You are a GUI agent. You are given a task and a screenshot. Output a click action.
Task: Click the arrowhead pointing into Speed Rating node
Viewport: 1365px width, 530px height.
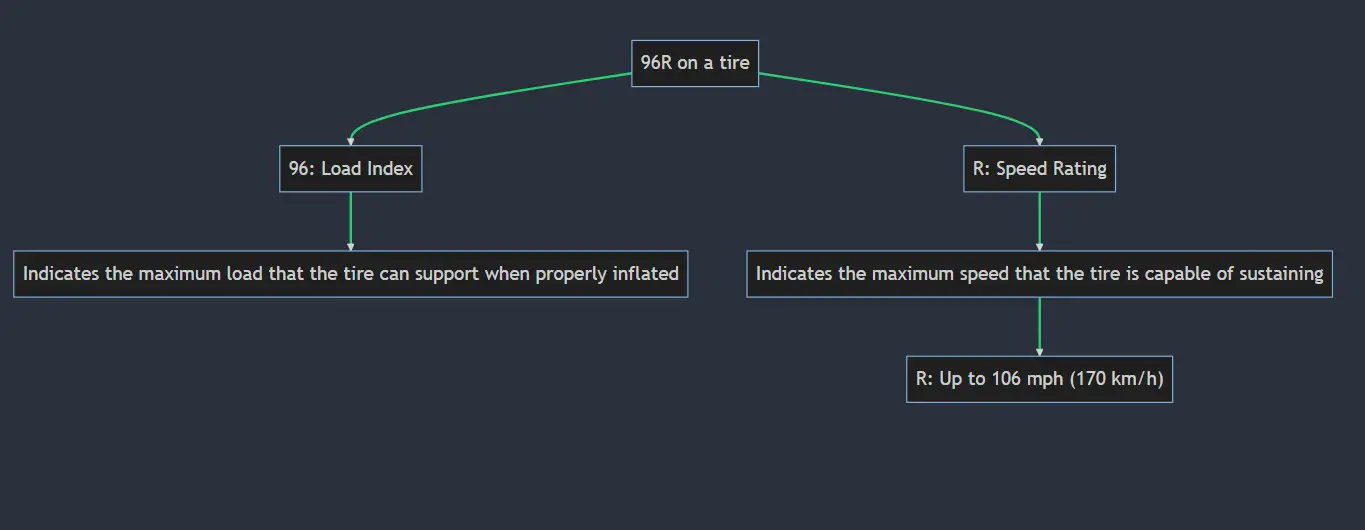click(1039, 142)
